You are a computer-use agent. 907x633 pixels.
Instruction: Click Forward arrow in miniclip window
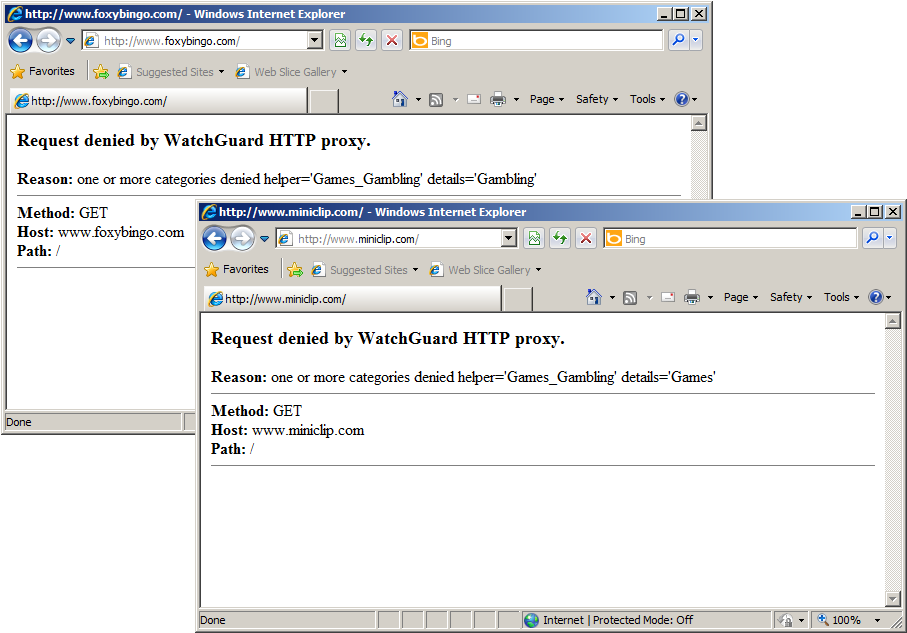242,238
